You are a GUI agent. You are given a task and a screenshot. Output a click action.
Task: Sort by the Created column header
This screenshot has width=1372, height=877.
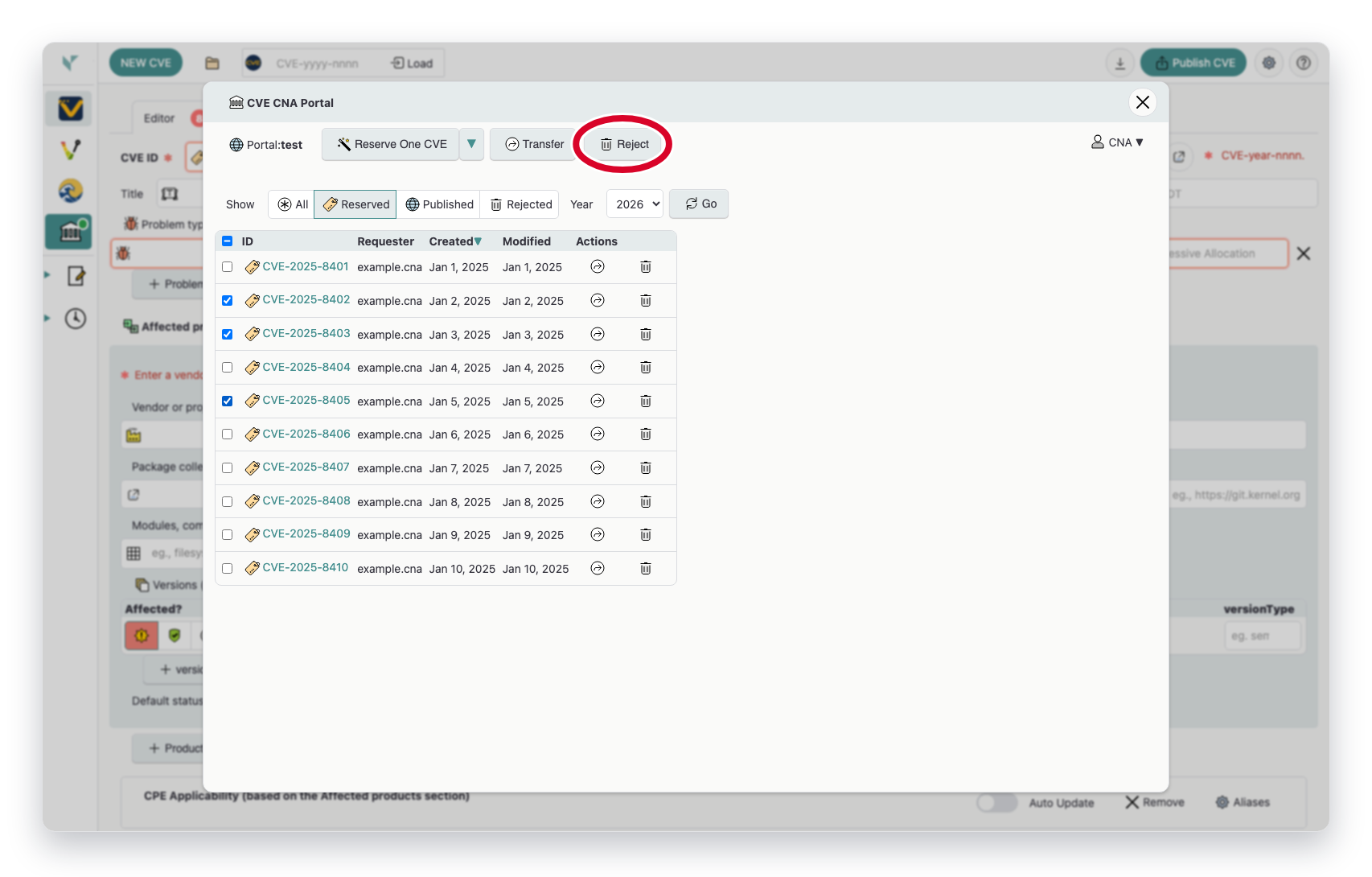pos(455,241)
